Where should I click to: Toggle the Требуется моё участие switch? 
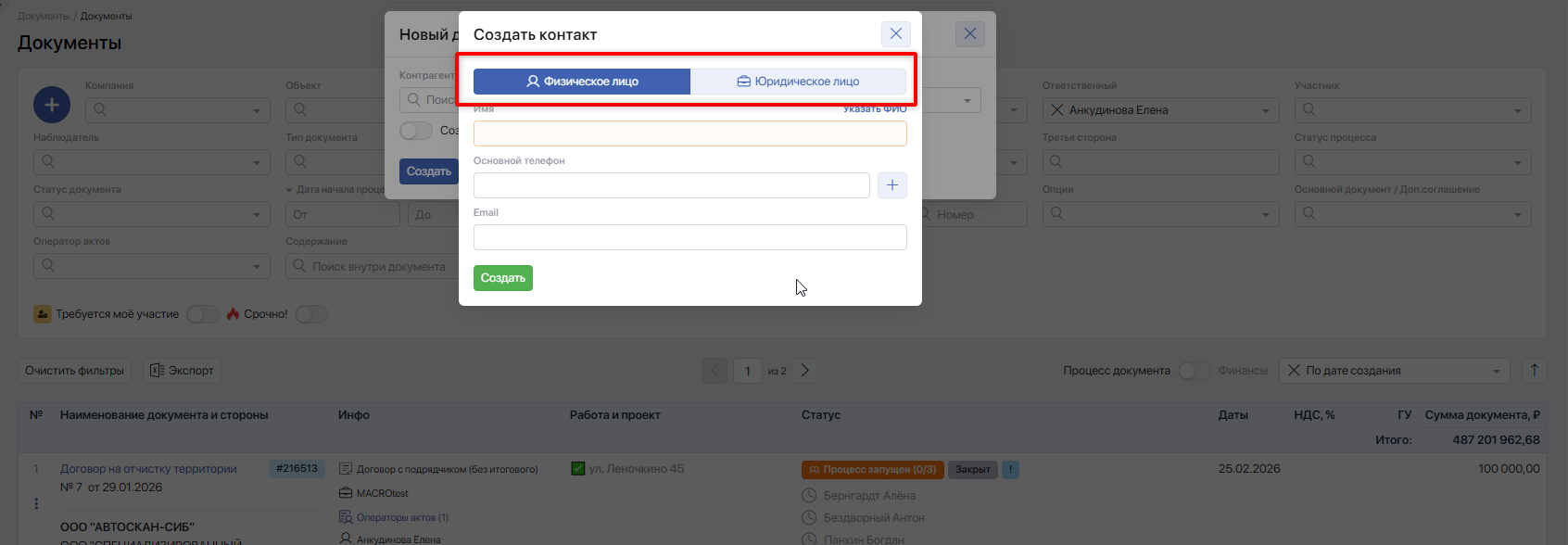(x=202, y=314)
